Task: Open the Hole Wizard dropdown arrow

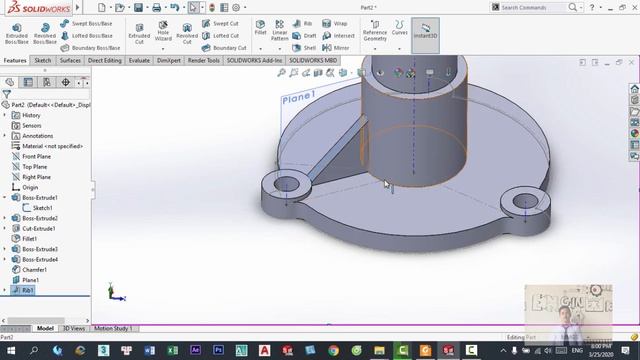Action: click(x=163, y=49)
